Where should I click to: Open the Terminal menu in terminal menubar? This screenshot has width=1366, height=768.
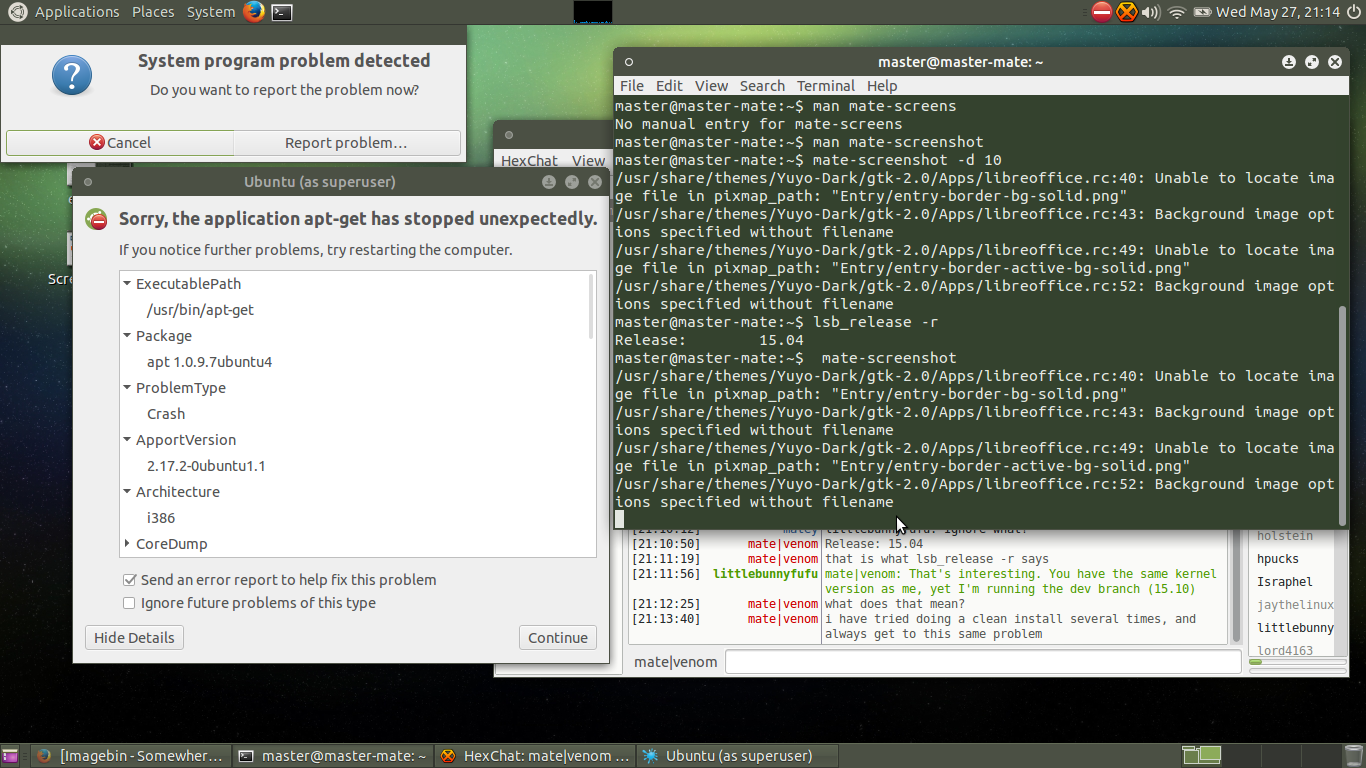click(x=826, y=86)
